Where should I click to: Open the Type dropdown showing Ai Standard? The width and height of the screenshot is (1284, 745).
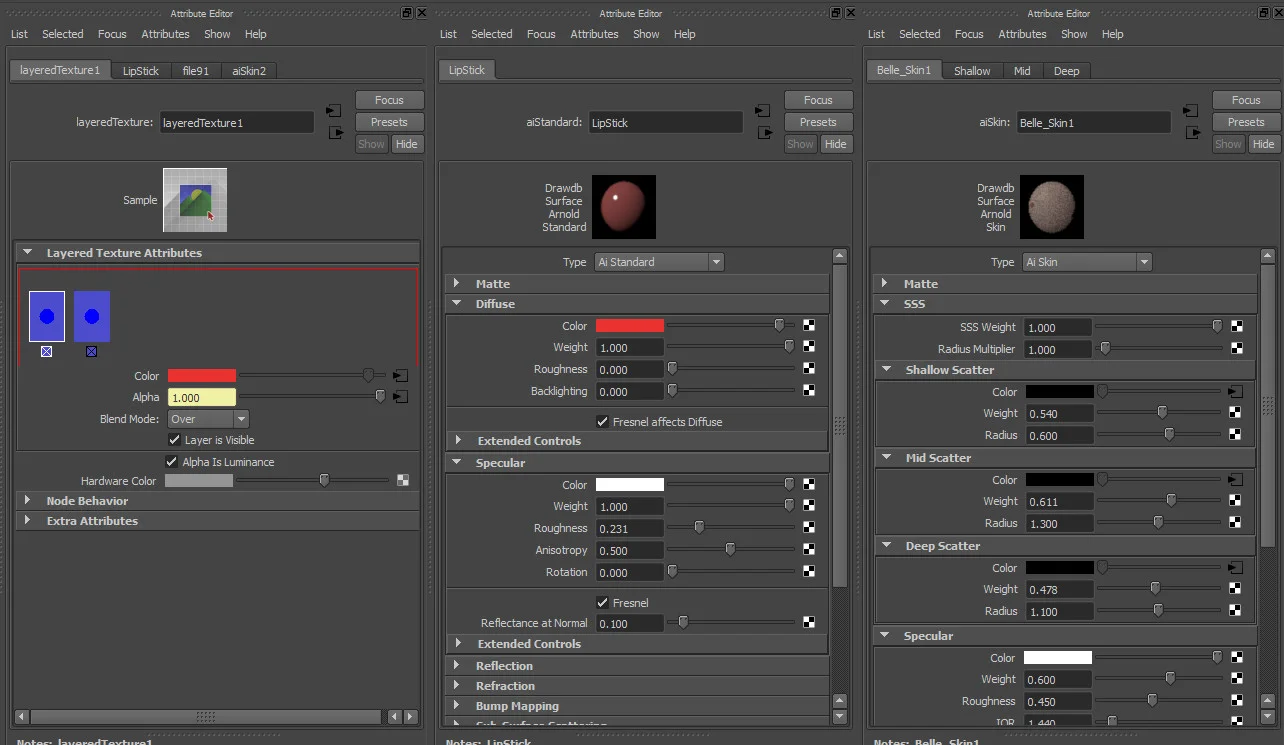658,262
